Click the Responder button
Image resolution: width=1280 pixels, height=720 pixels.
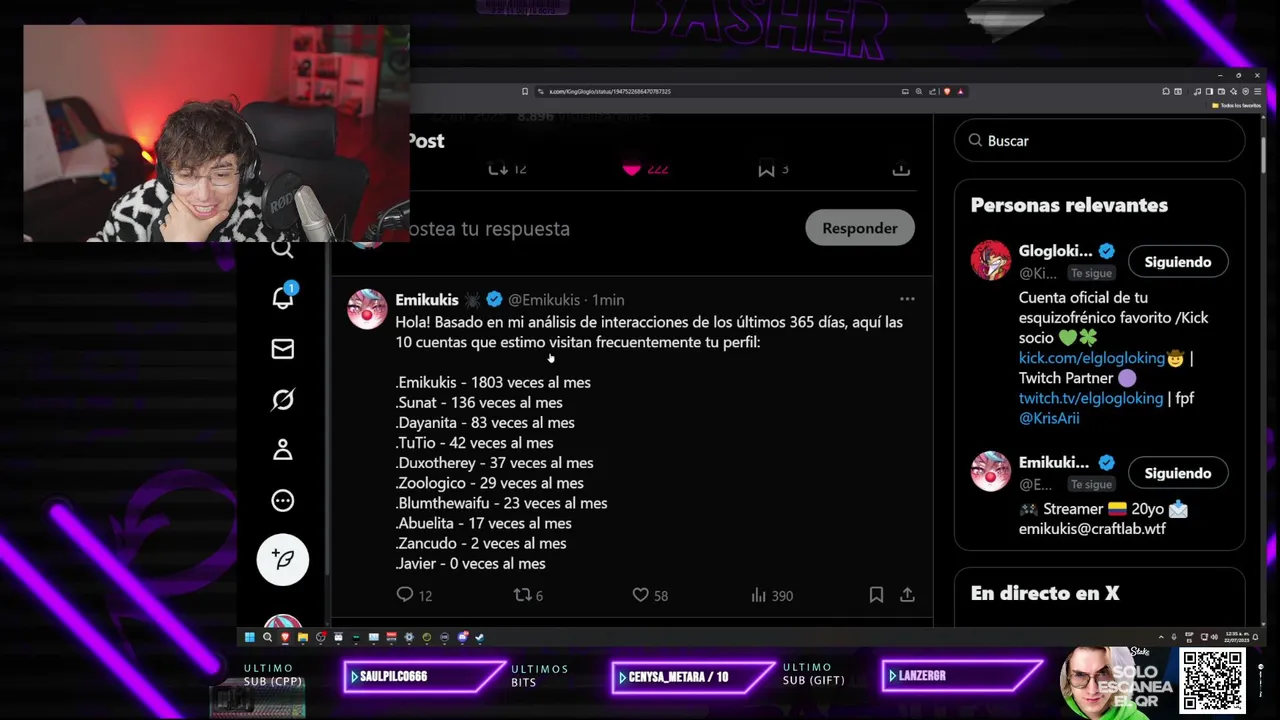pos(860,228)
